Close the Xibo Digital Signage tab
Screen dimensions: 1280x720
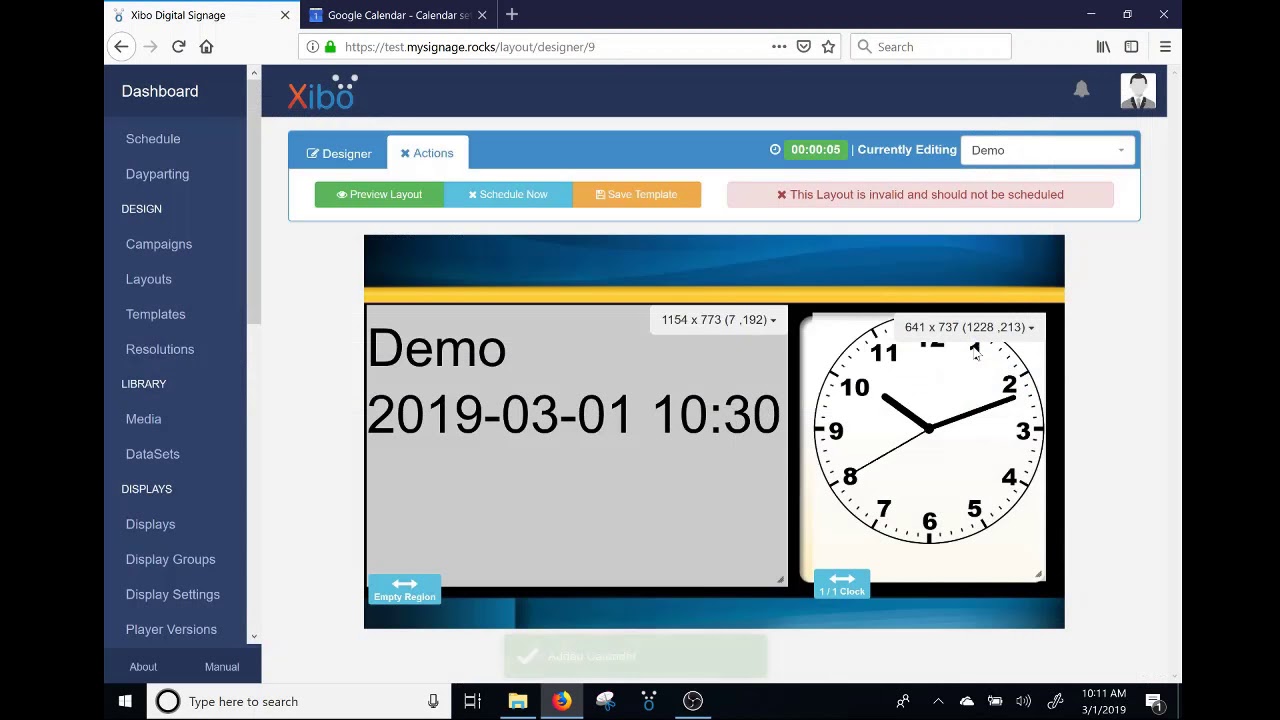(285, 15)
